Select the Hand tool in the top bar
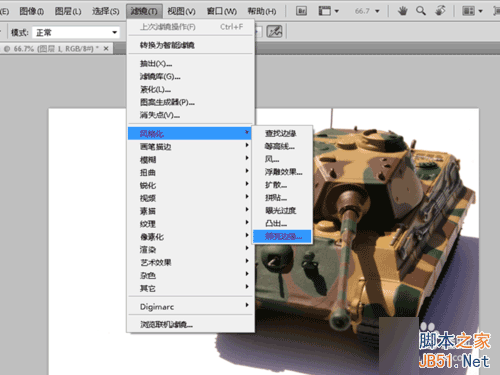This screenshot has height=375, width=500. click(x=403, y=11)
